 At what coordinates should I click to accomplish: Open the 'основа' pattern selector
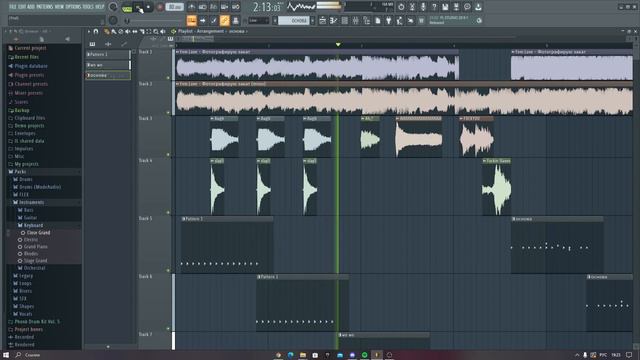[294, 20]
